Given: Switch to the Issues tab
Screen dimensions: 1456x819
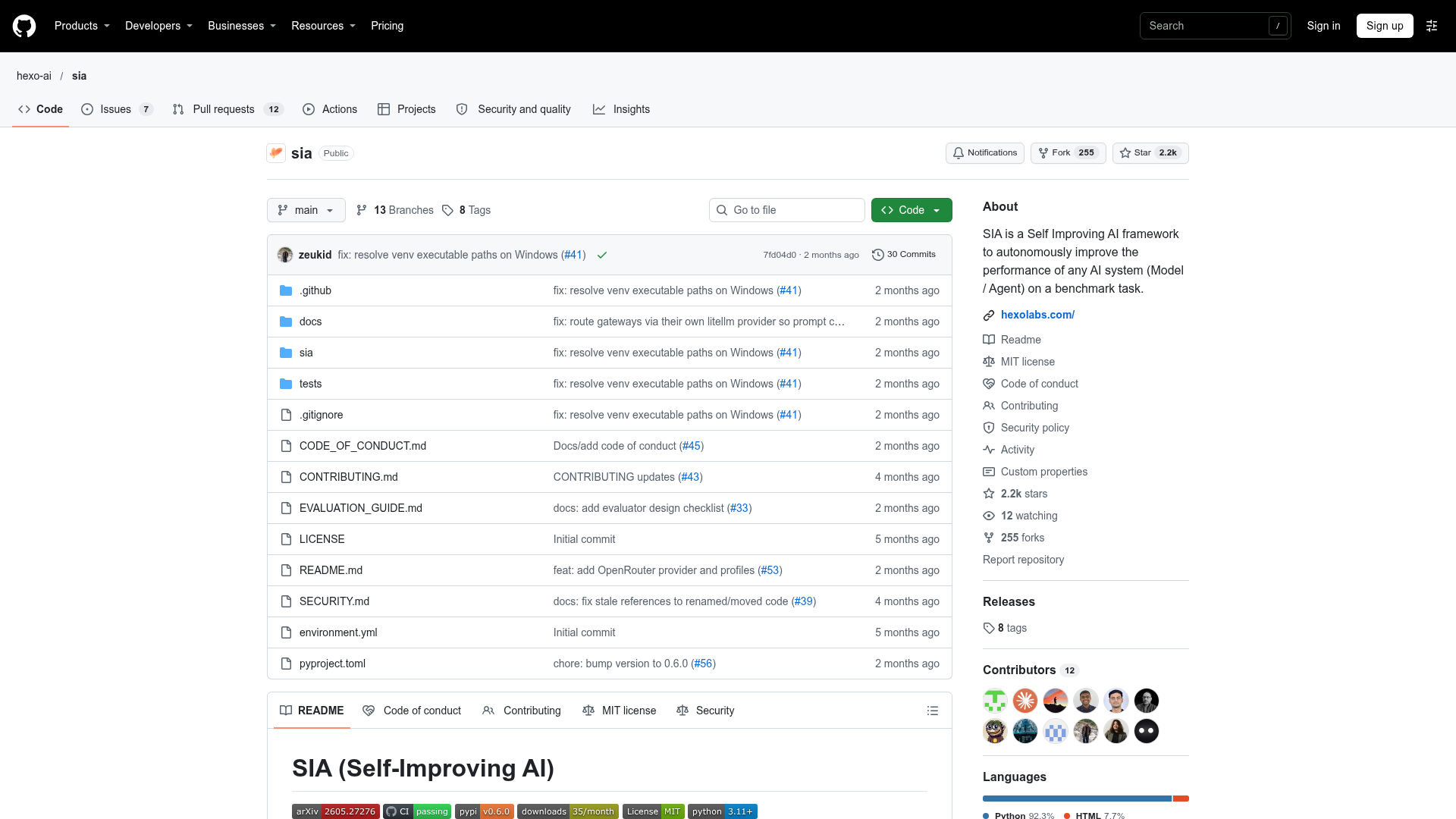Looking at the screenshot, I should [118, 109].
